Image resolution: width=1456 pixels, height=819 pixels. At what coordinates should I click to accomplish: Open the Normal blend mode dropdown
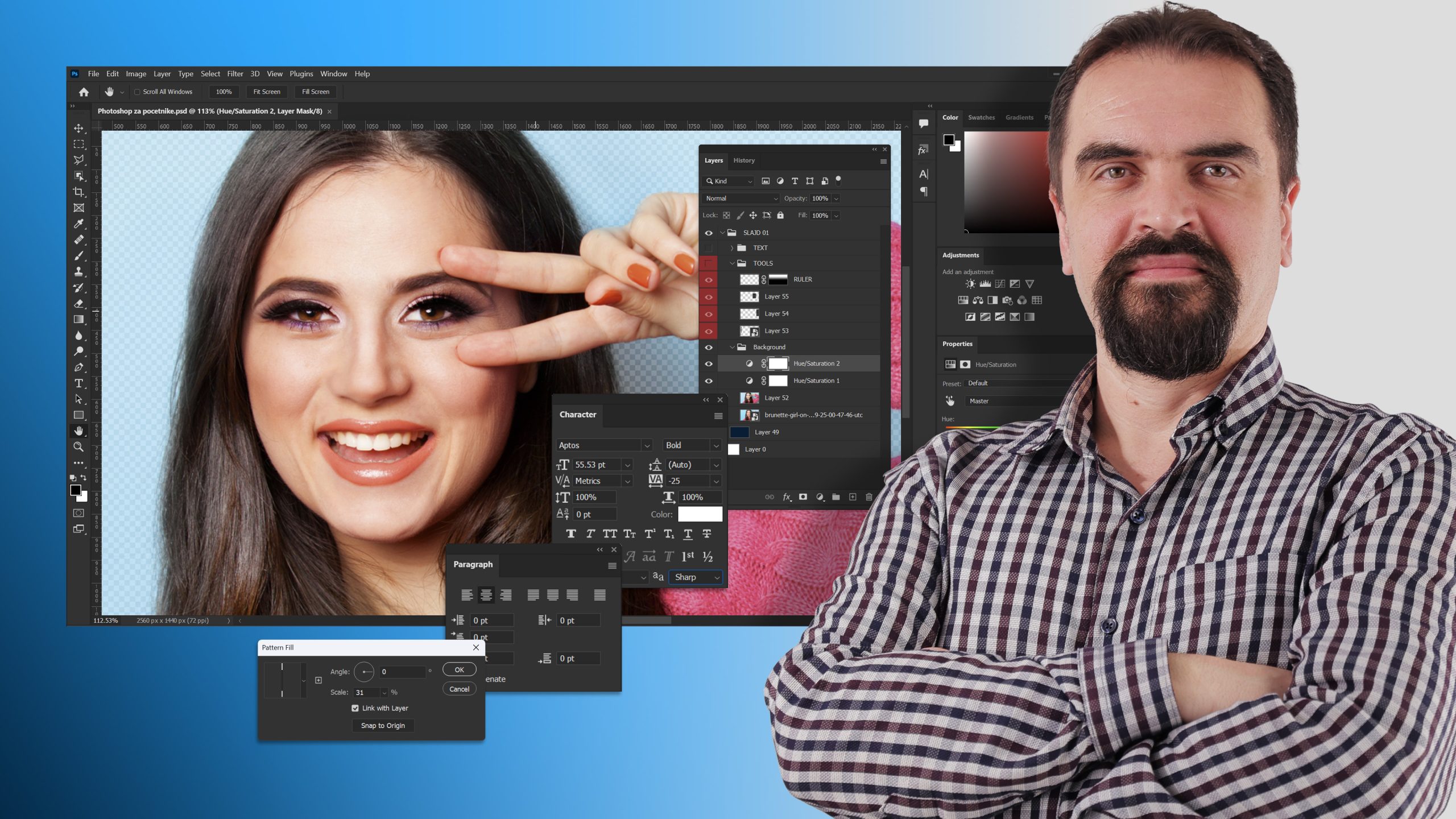point(741,198)
